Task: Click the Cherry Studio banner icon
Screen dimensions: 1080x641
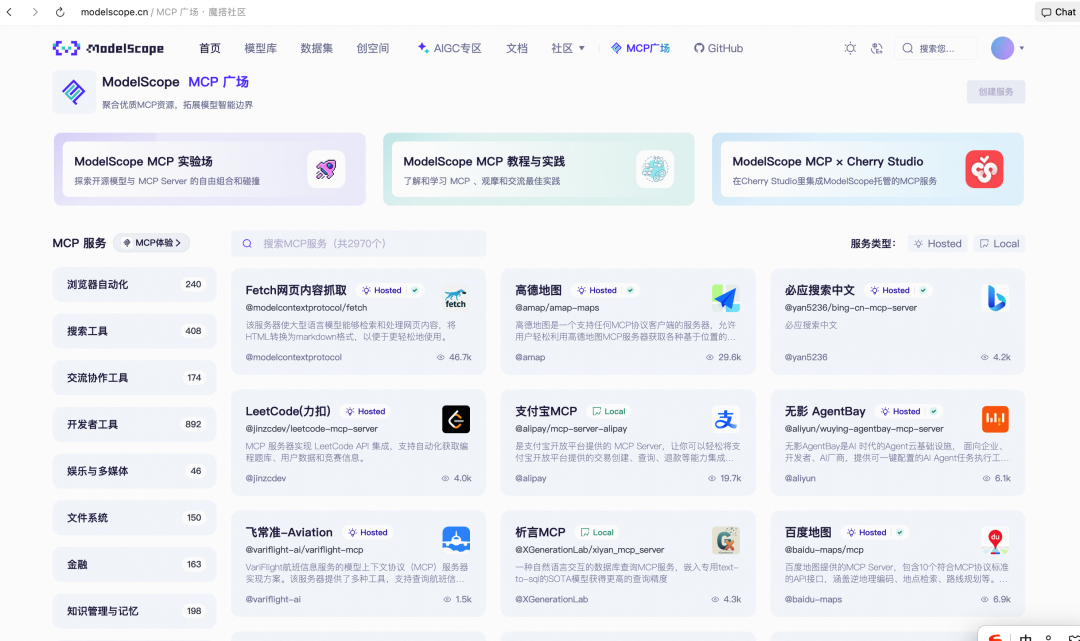Action: pos(985,169)
